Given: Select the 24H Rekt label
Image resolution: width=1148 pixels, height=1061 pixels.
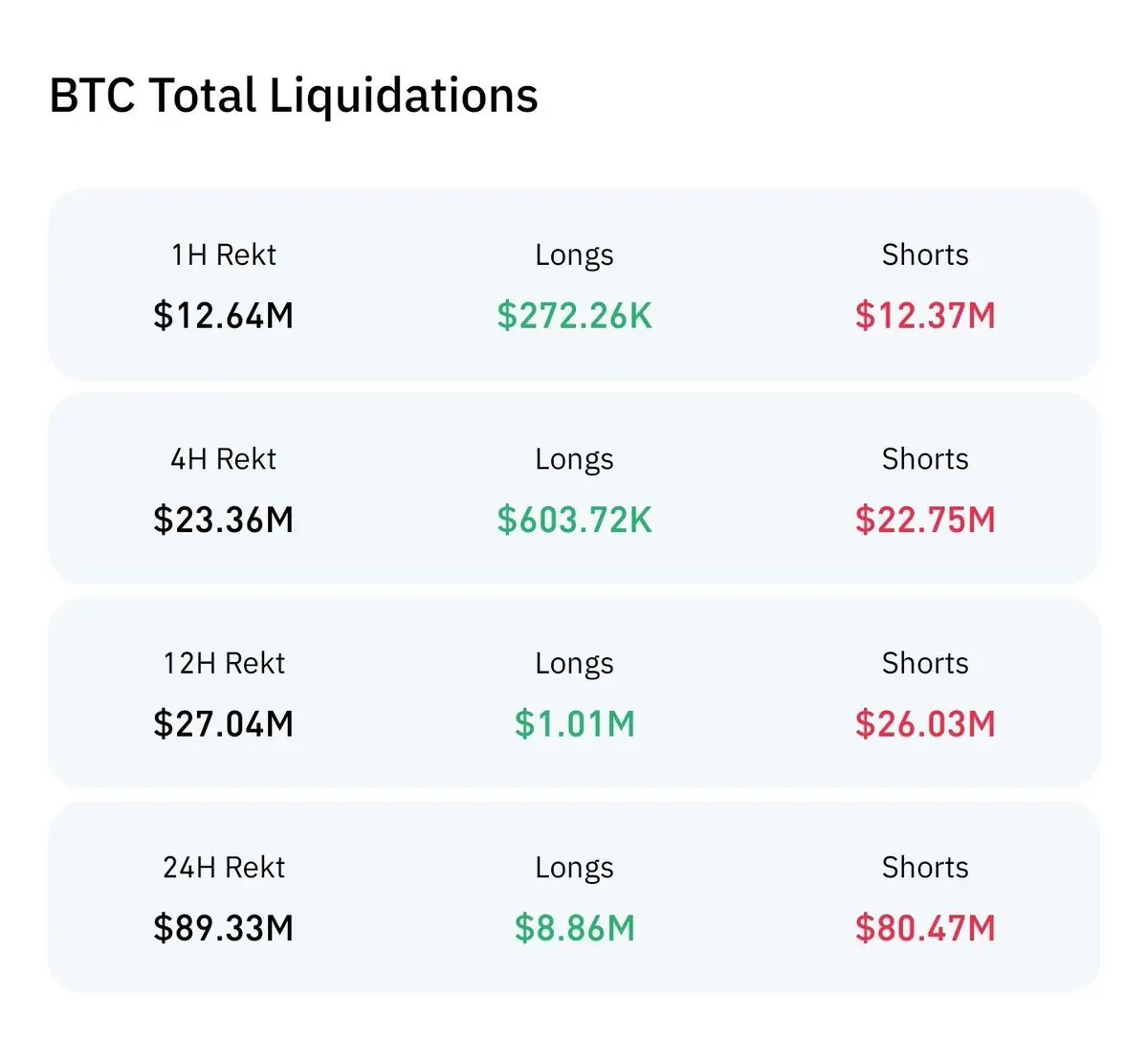Looking at the screenshot, I should pyautogui.click(x=224, y=867).
